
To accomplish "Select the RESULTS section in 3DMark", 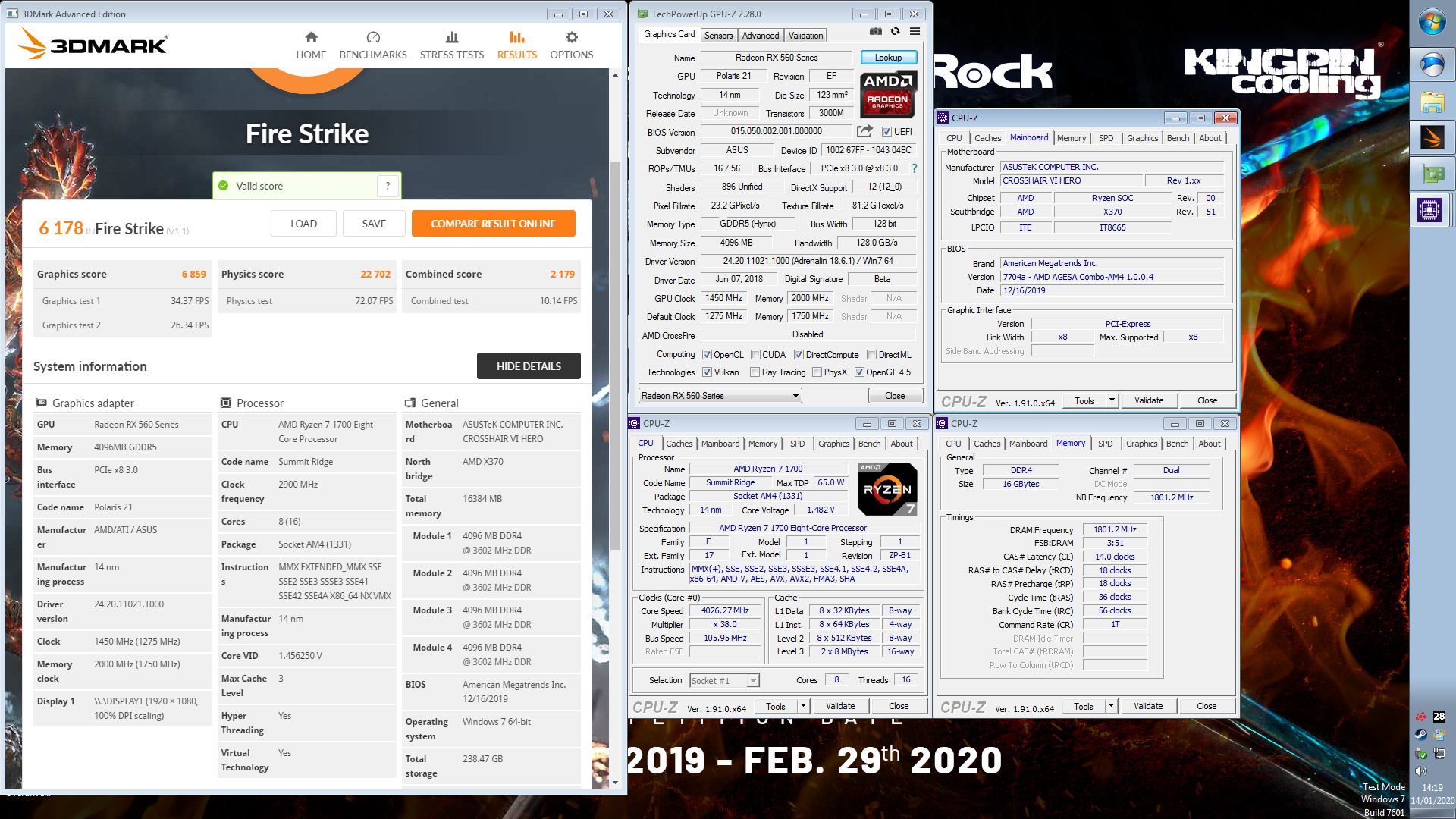I will tap(517, 45).
